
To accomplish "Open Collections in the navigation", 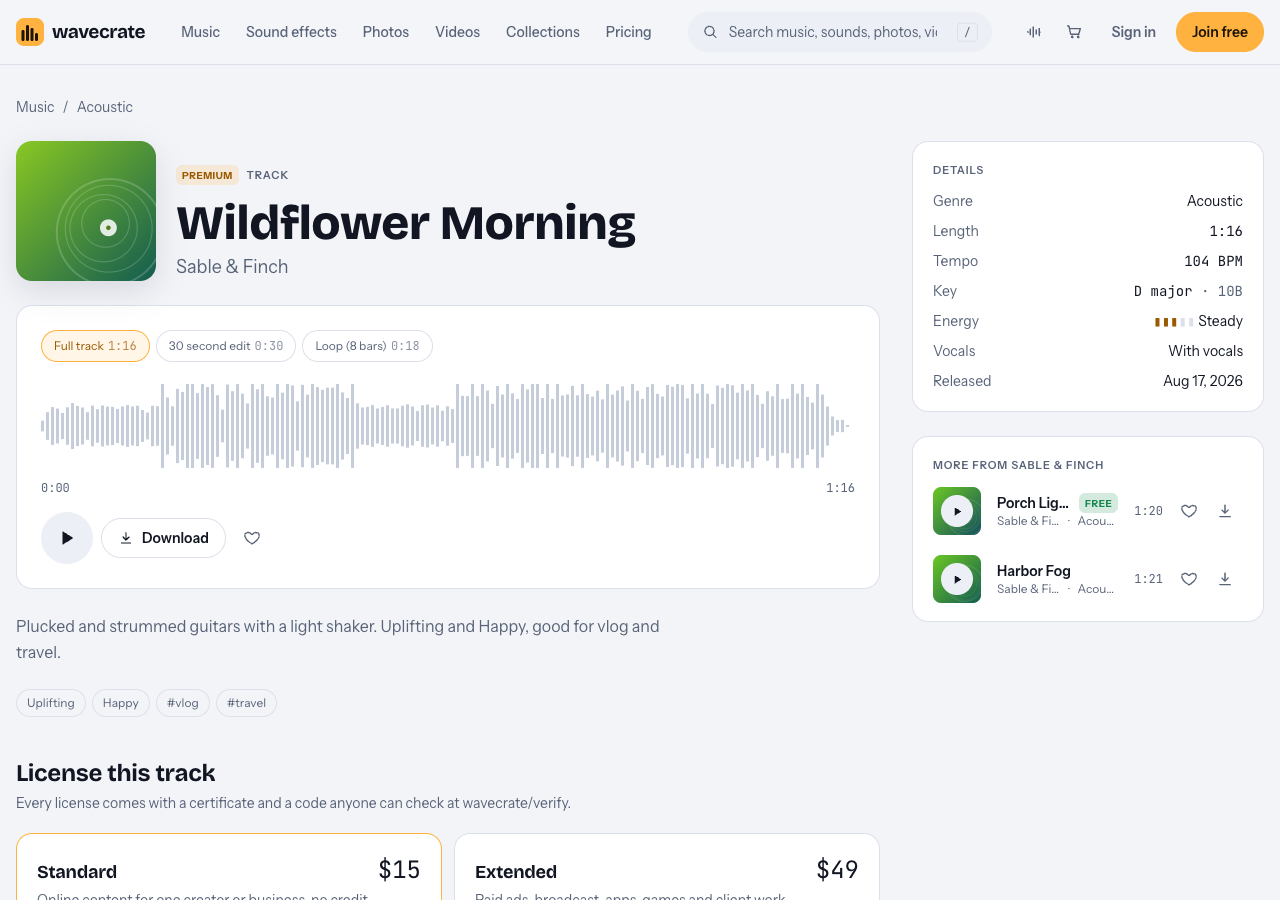I will click(543, 32).
